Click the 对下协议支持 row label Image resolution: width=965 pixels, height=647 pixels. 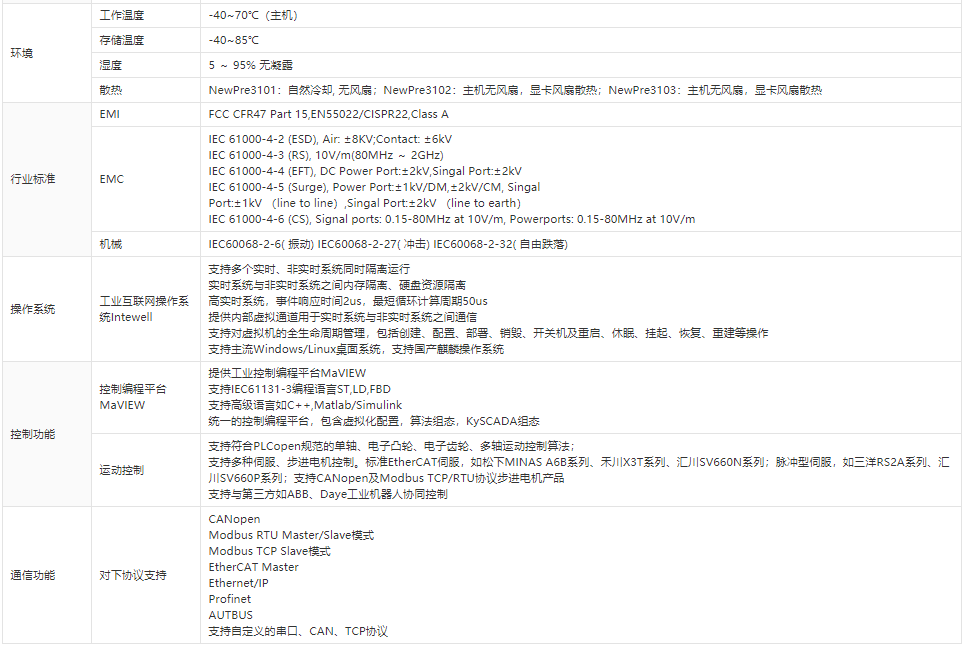click(x=133, y=575)
